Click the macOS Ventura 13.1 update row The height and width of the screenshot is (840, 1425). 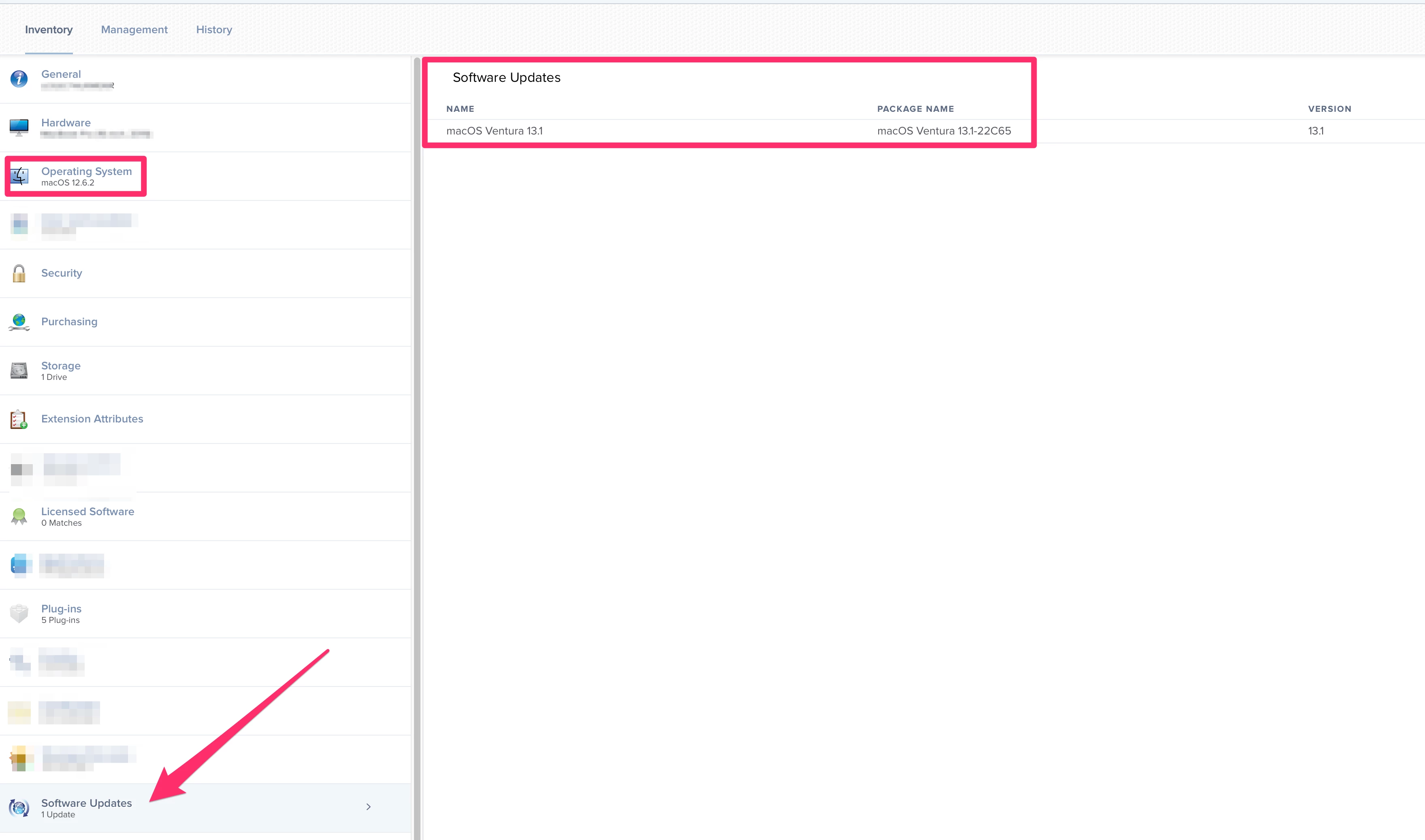[x=495, y=131]
